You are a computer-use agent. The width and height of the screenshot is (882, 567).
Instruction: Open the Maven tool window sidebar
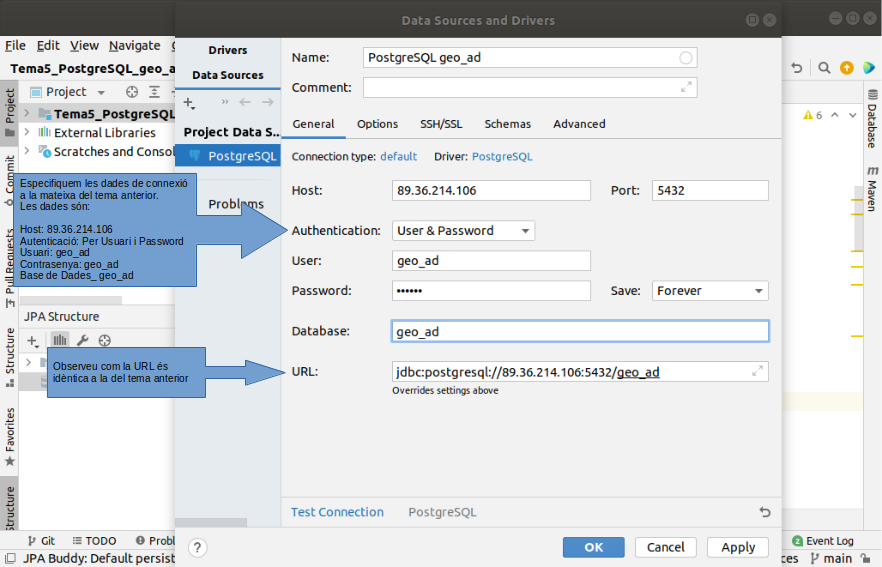pyautogui.click(x=872, y=188)
